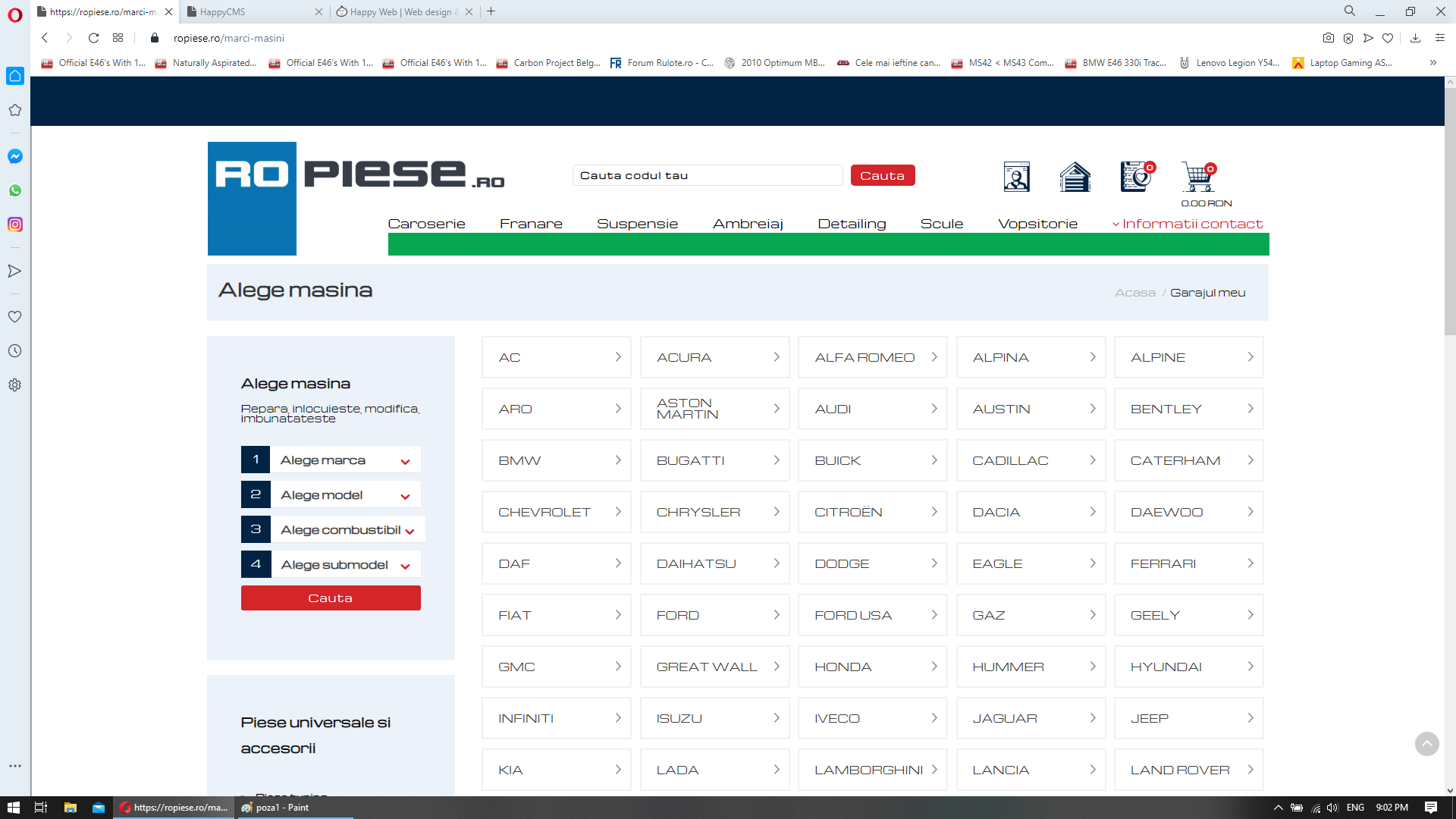The width and height of the screenshot is (1456, 819).
Task: Open Instagram in Opera sidebar
Action: pyautogui.click(x=15, y=224)
